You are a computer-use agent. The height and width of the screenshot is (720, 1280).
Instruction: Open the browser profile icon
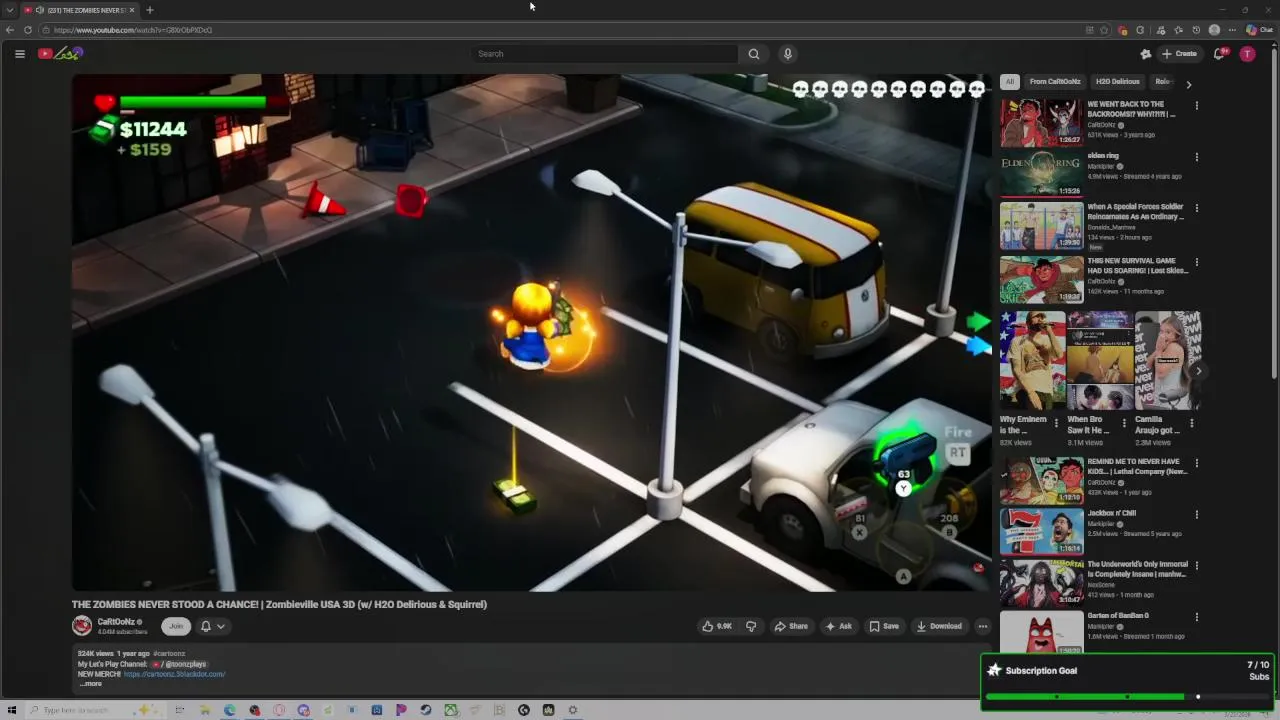coord(1214,30)
